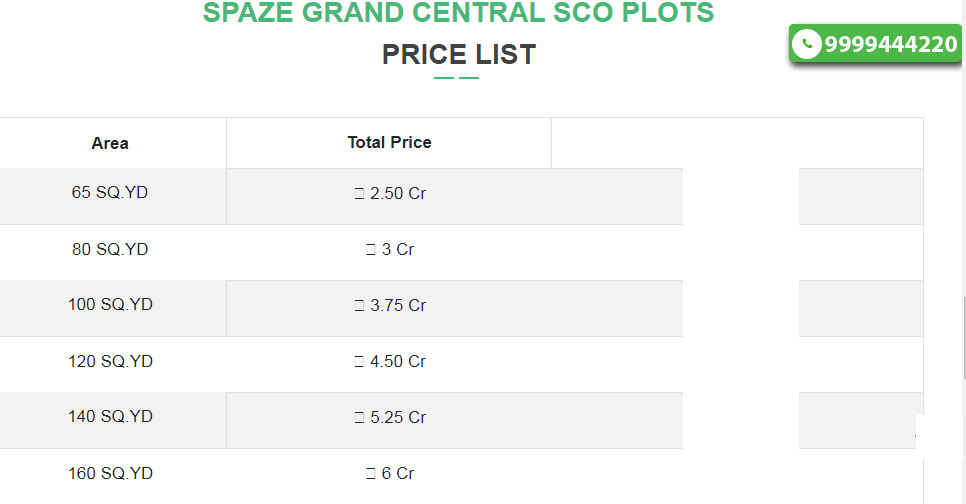Viewport: 966px width, 504px height.
Task: Select the 120 SQ.YD area cell
Action: point(110,361)
